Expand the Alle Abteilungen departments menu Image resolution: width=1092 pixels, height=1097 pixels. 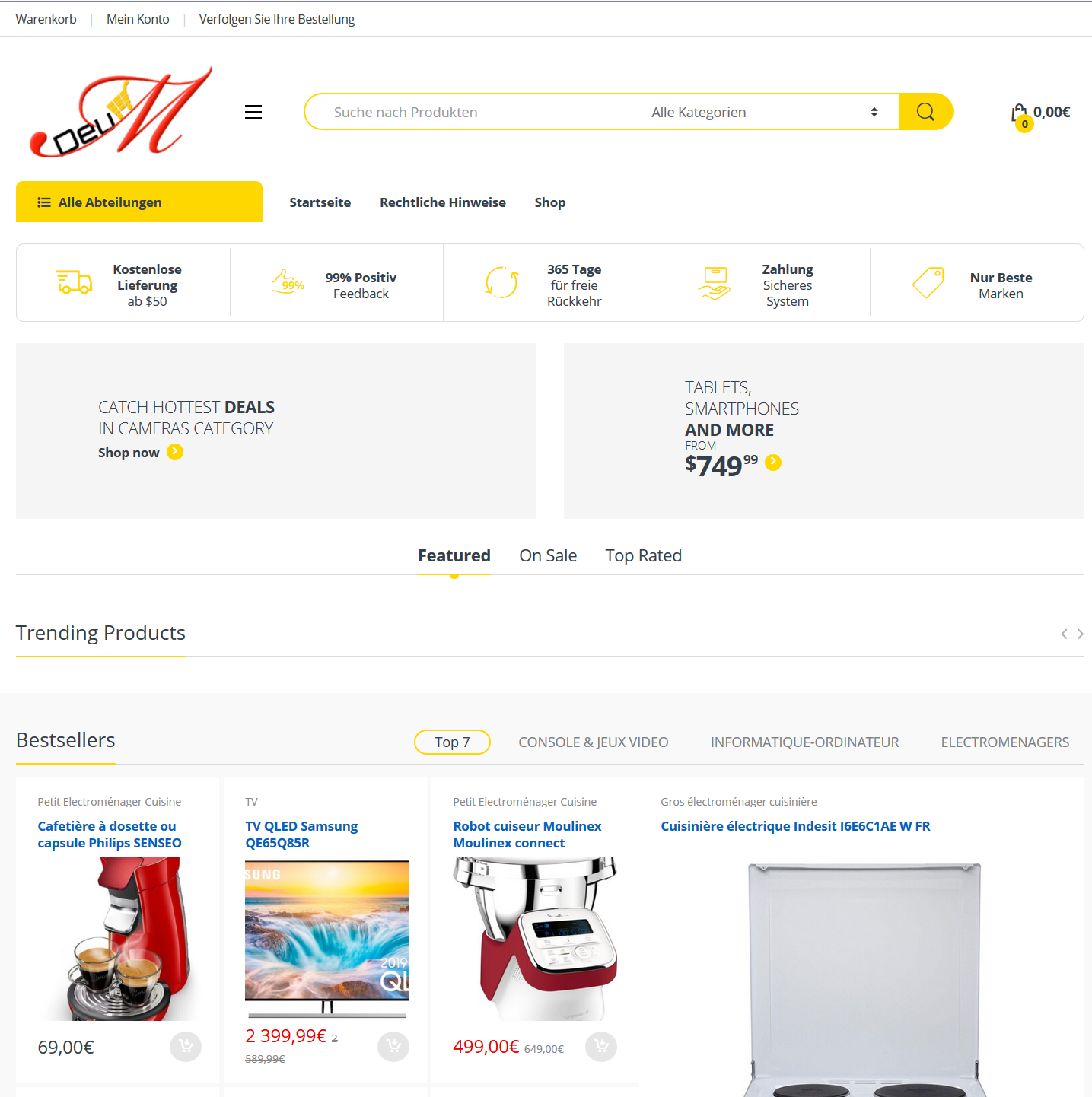[139, 202]
